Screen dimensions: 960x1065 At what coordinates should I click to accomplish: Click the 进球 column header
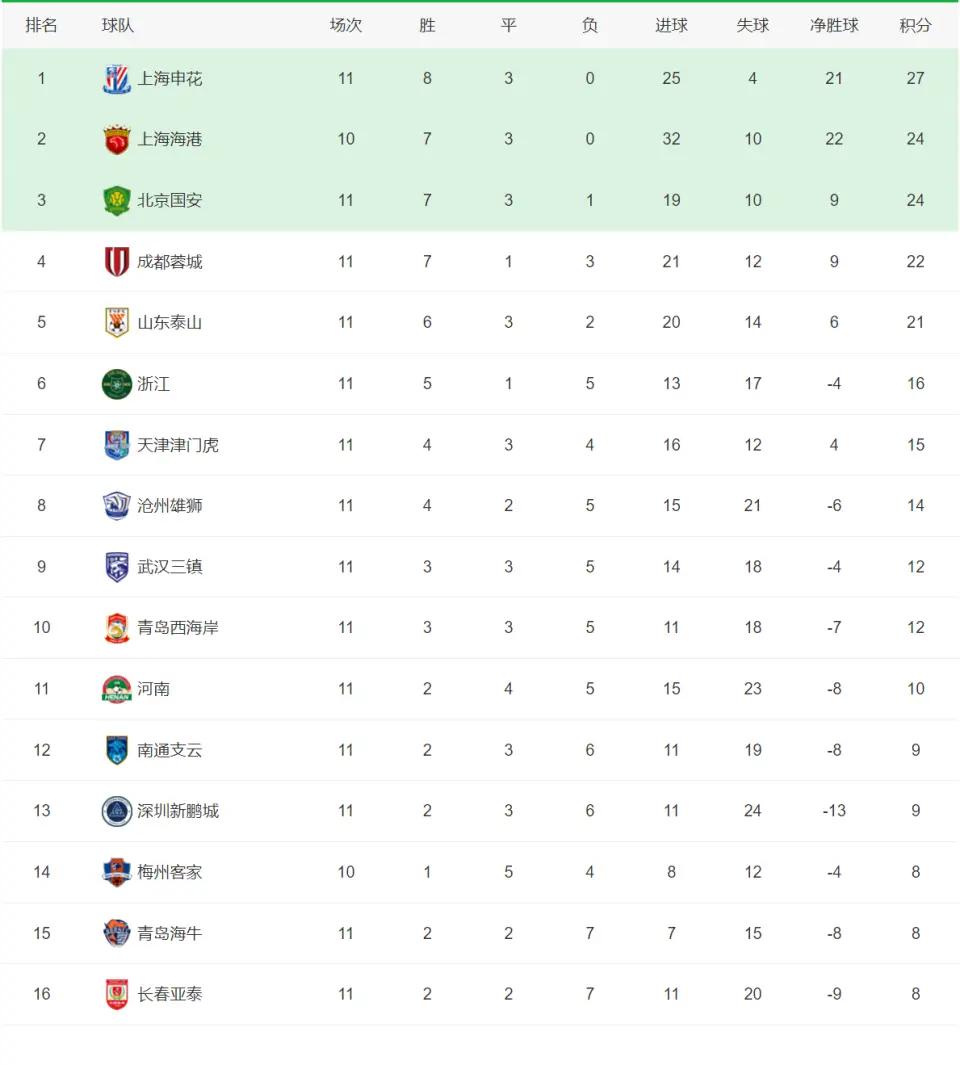click(671, 26)
